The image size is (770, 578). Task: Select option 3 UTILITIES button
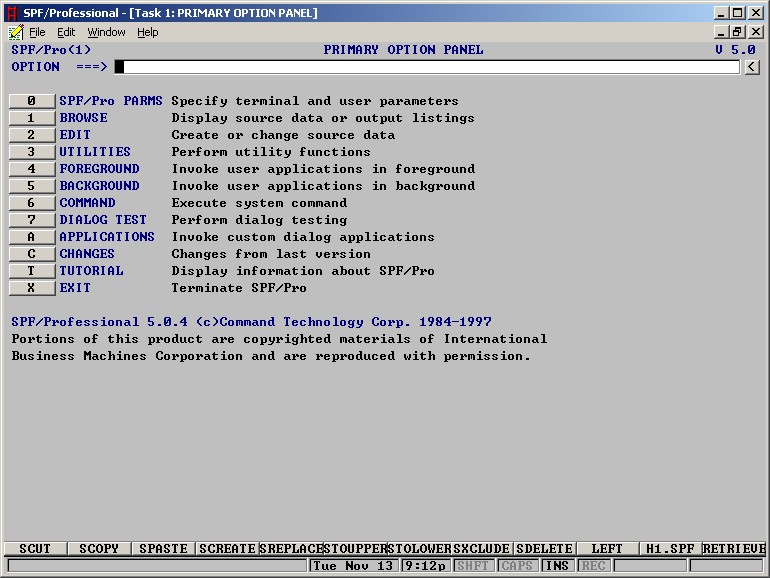coord(31,152)
